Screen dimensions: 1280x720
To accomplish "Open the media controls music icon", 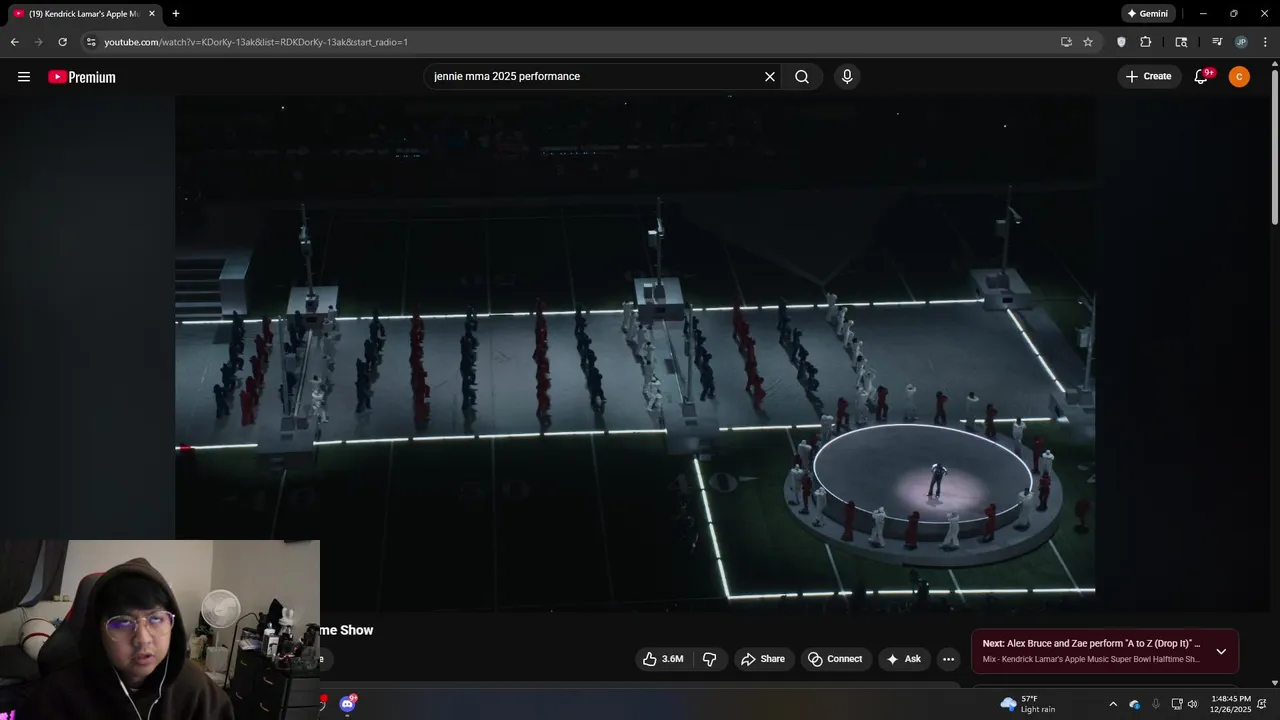I will coord(1217,42).
